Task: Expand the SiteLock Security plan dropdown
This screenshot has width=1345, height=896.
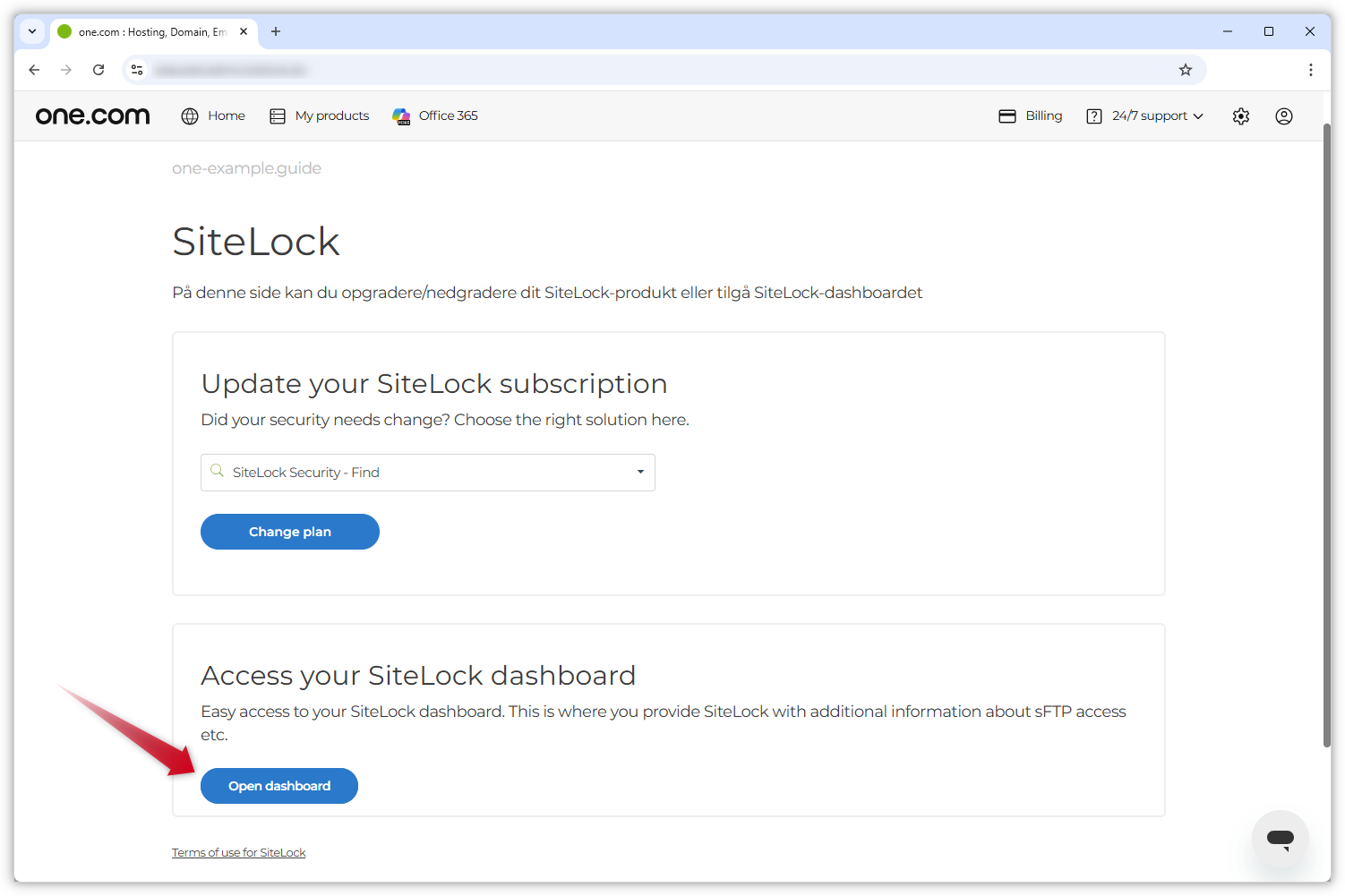Action: pos(639,472)
